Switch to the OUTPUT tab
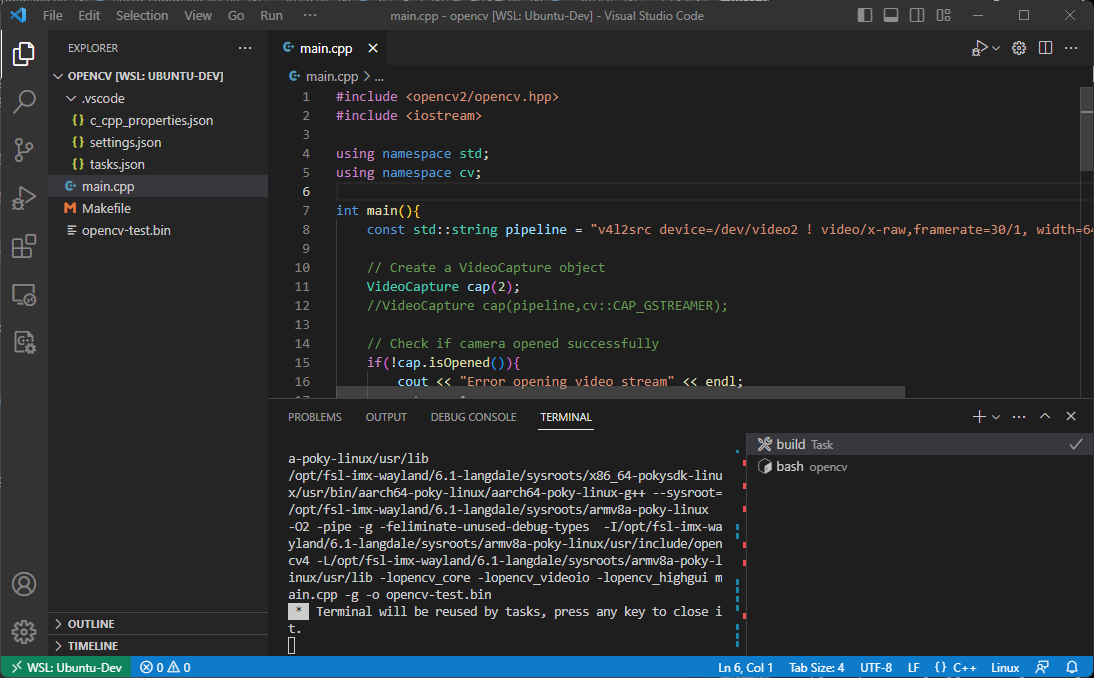The width and height of the screenshot is (1094, 678). pyautogui.click(x=386, y=417)
